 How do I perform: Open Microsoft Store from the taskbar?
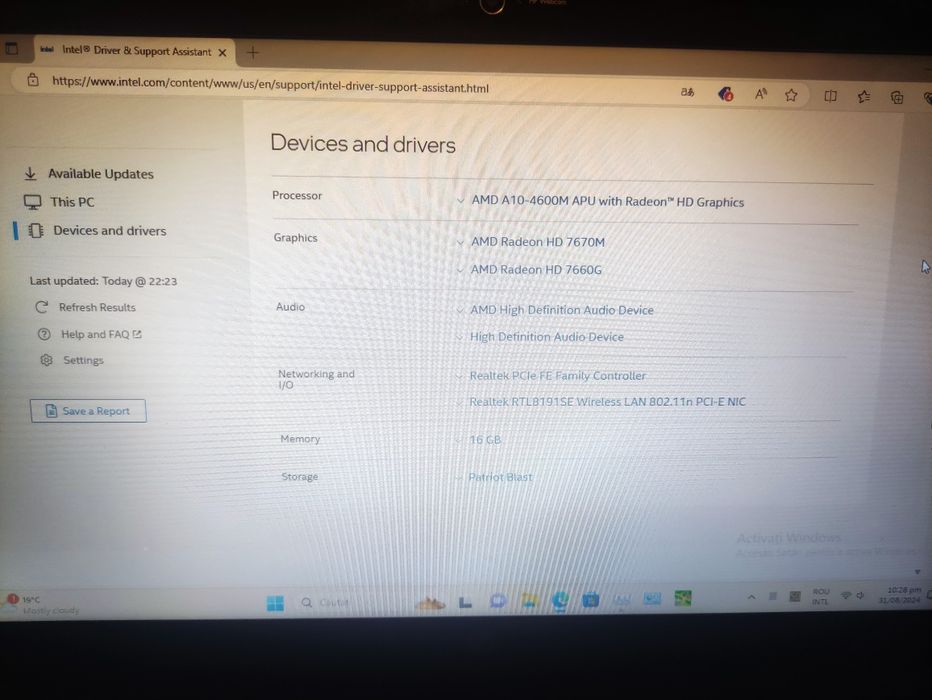[590, 600]
